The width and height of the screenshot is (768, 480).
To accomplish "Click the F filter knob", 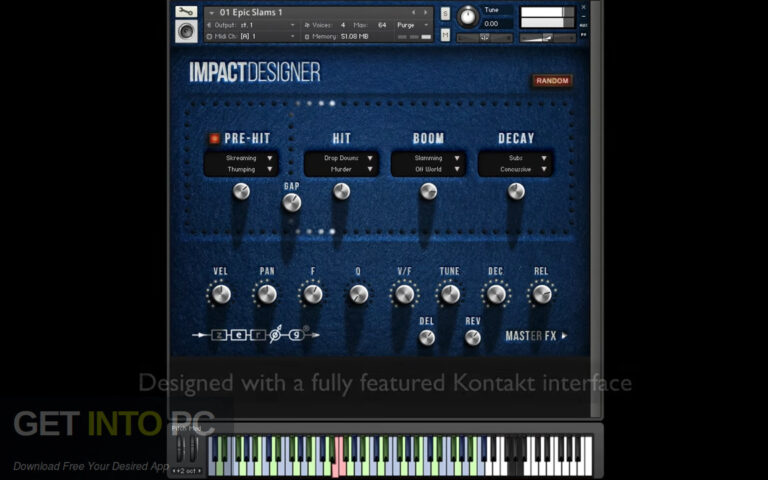I will 312,294.
